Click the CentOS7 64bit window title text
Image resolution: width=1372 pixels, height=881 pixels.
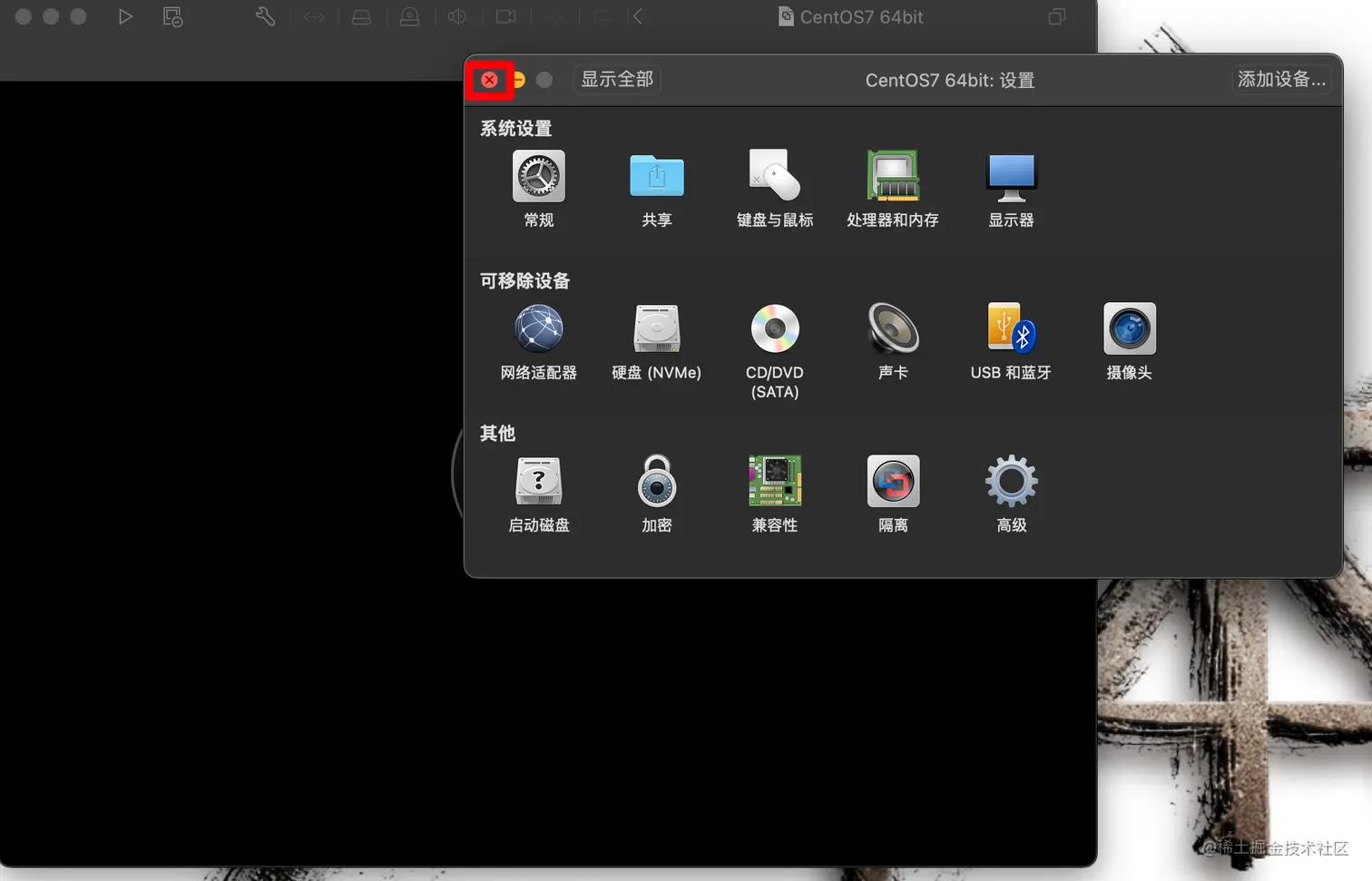(x=862, y=16)
